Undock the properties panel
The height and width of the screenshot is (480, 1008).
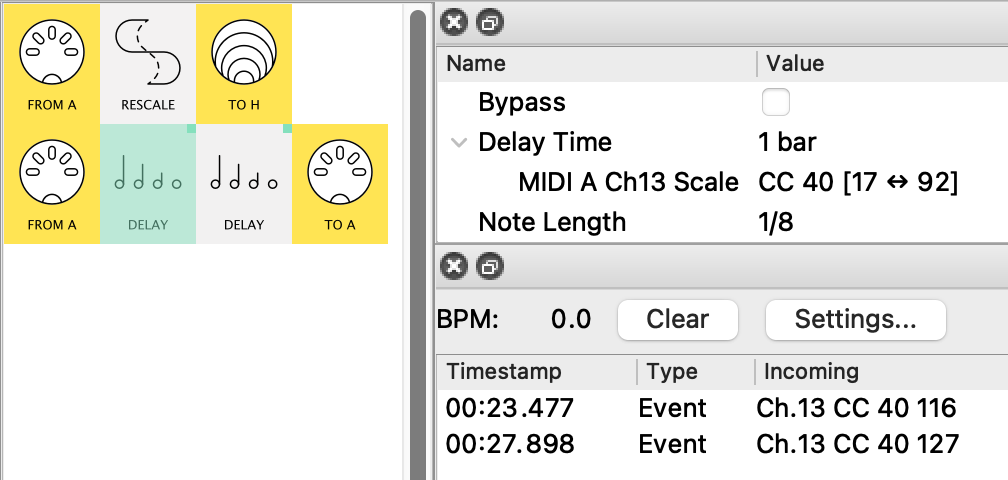[x=488, y=22]
